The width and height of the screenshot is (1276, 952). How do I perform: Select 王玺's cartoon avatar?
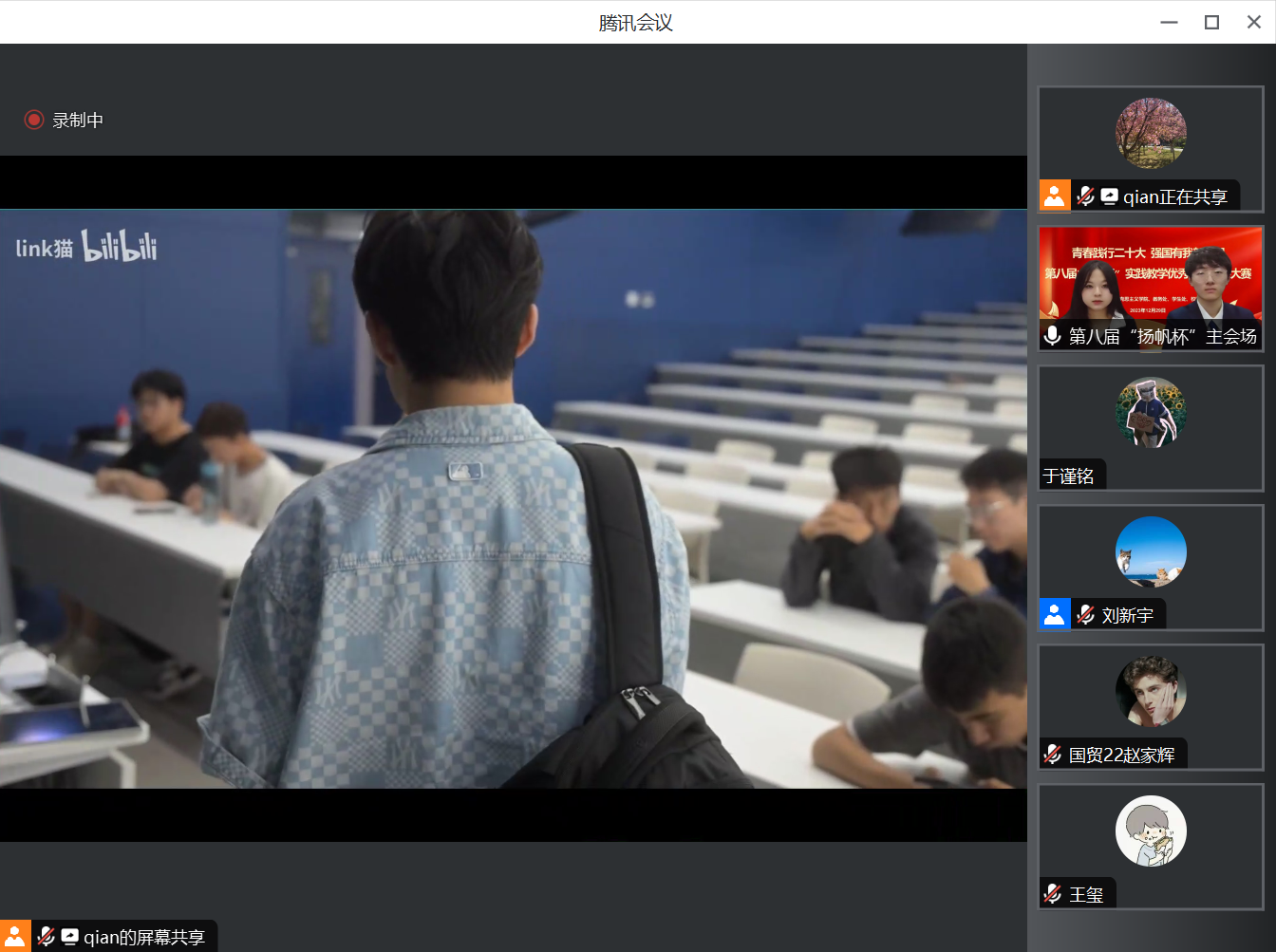(1151, 831)
